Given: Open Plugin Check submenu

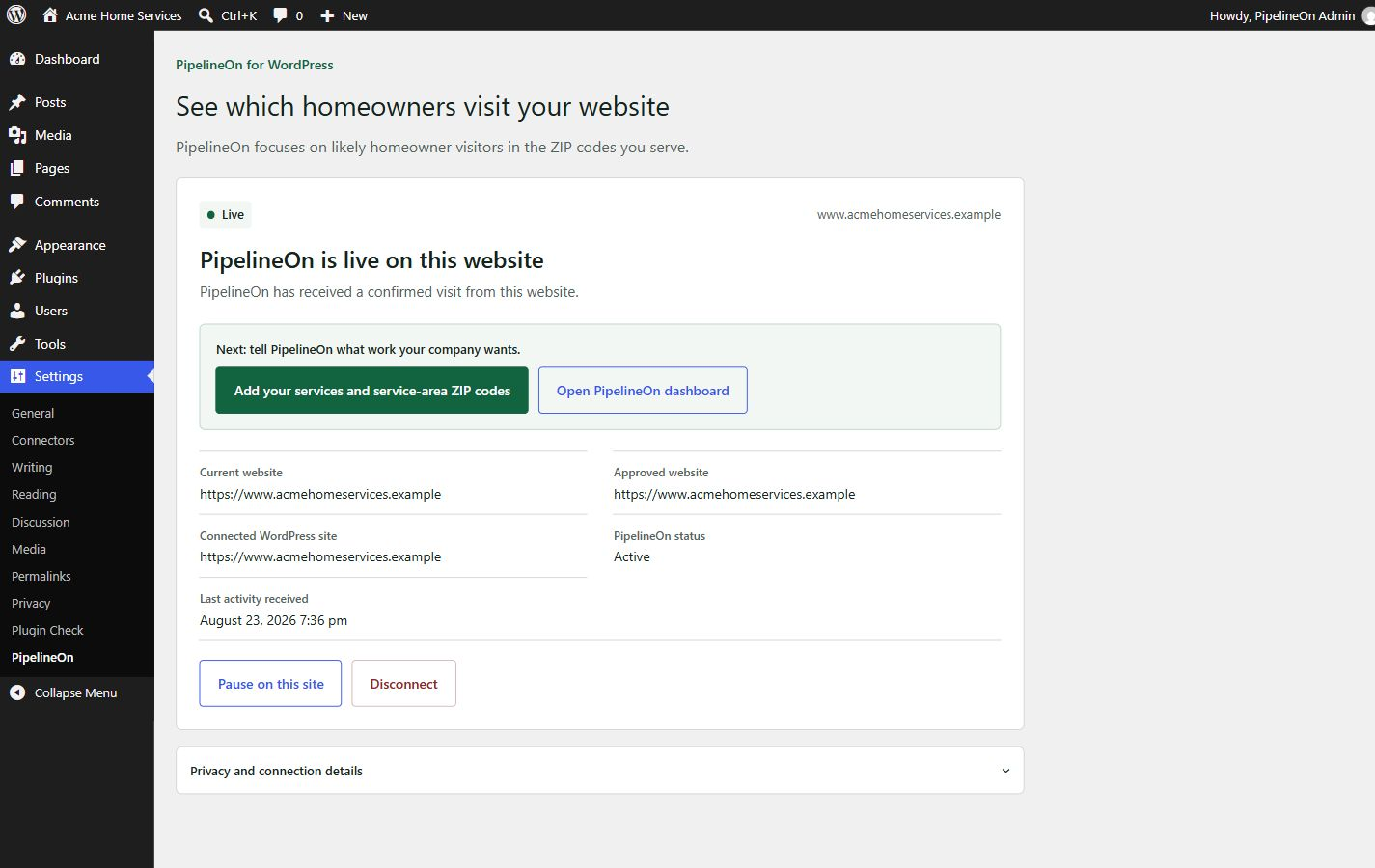Looking at the screenshot, I should pos(47,630).
